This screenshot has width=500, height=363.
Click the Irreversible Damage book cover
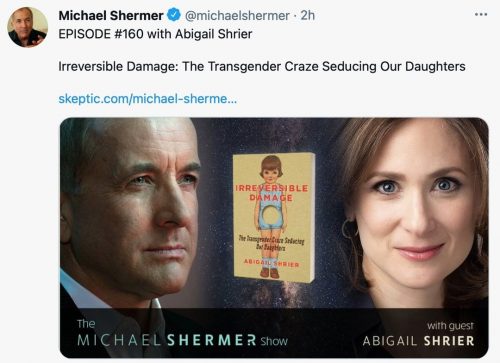click(274, 217)
